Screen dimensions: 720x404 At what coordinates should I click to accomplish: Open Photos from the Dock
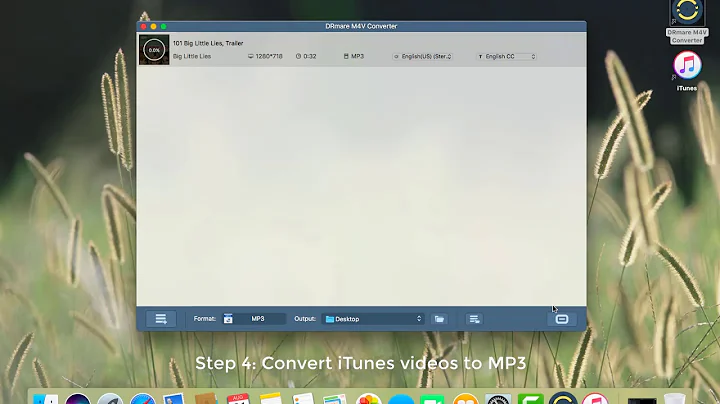369,398
